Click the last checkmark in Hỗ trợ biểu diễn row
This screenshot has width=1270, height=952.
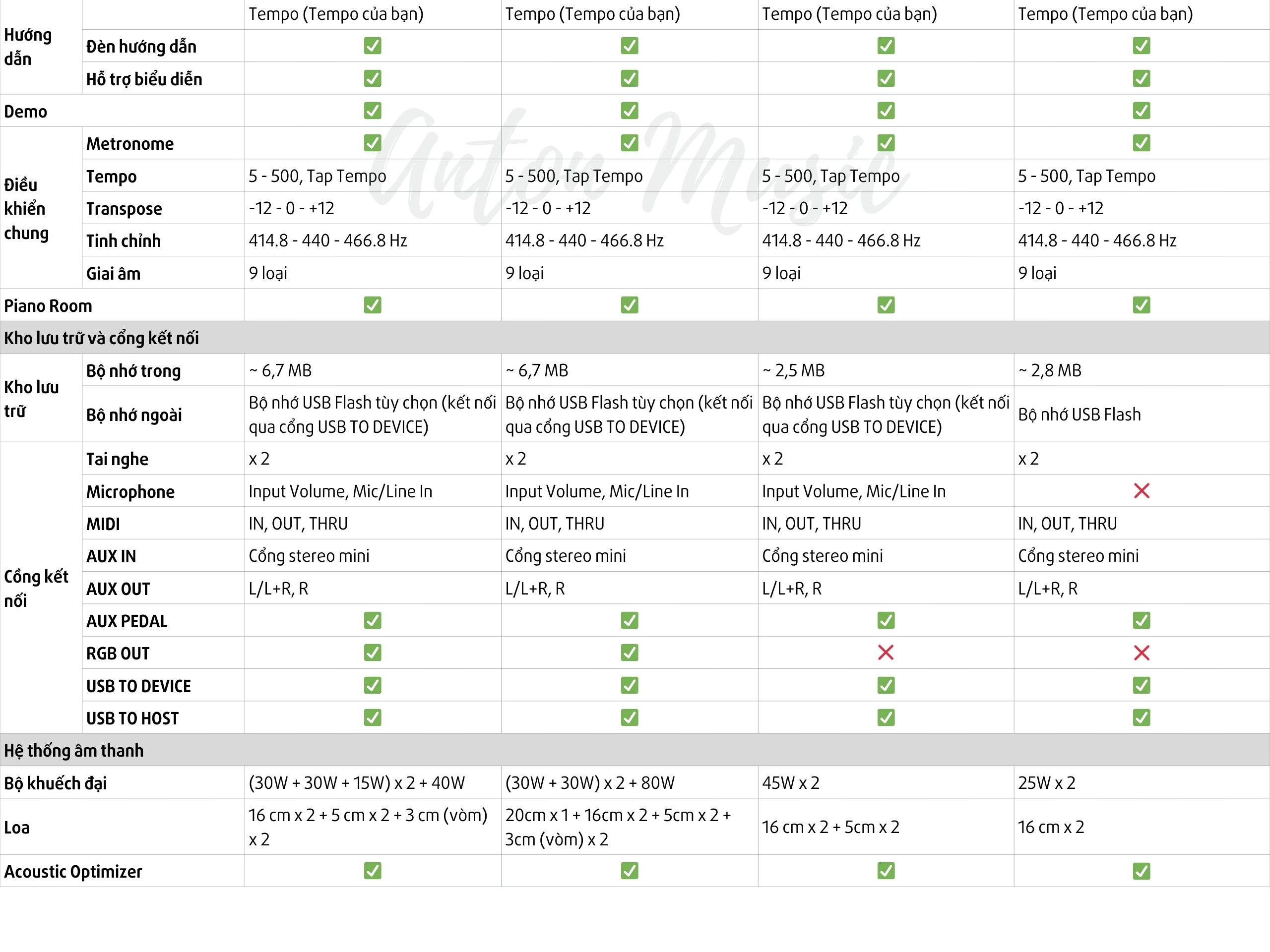(x=1141, y=78)
